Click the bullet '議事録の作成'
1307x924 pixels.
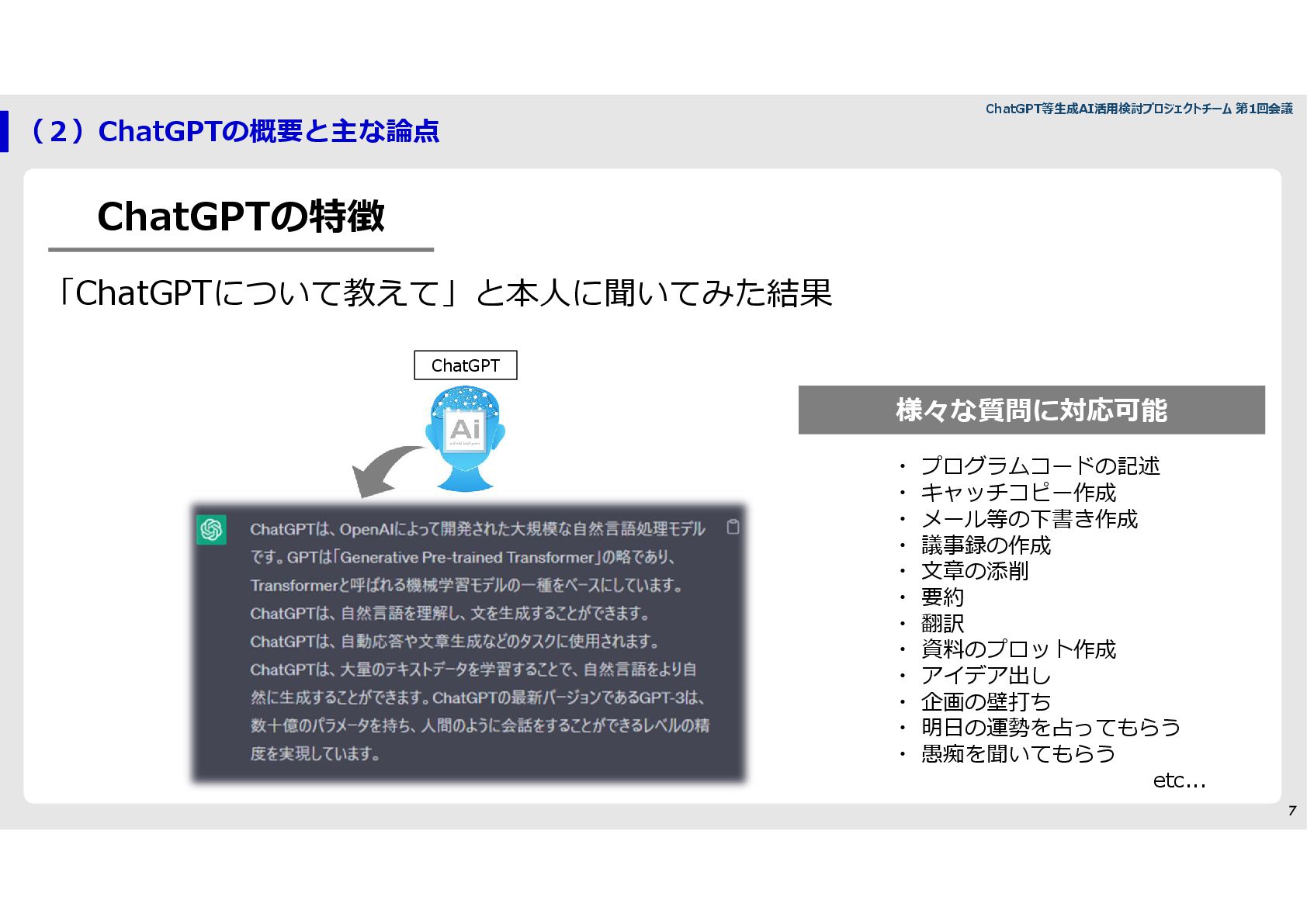(x=986, y=545)
